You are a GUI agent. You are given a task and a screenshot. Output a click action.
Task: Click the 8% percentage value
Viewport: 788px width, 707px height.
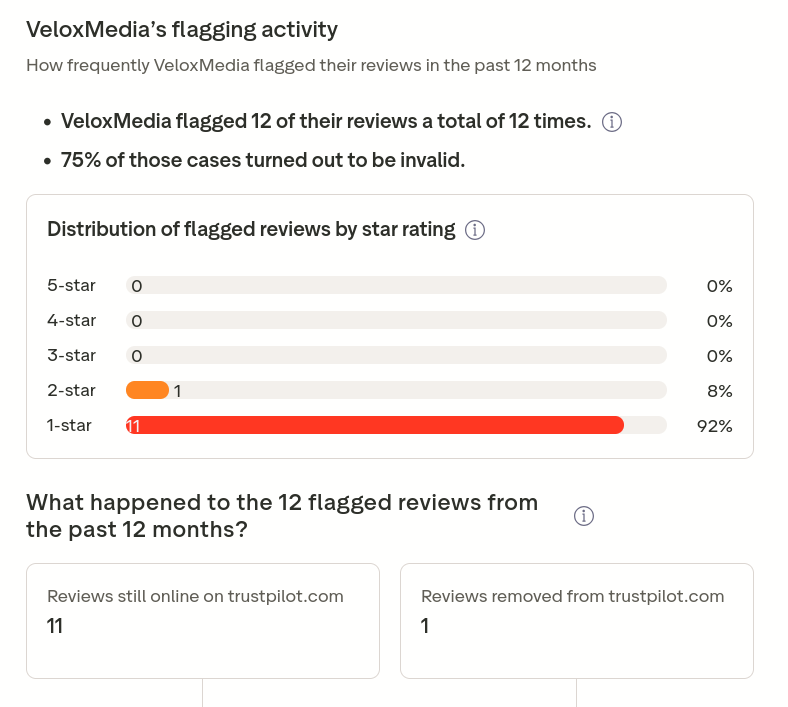pos(720,391)
